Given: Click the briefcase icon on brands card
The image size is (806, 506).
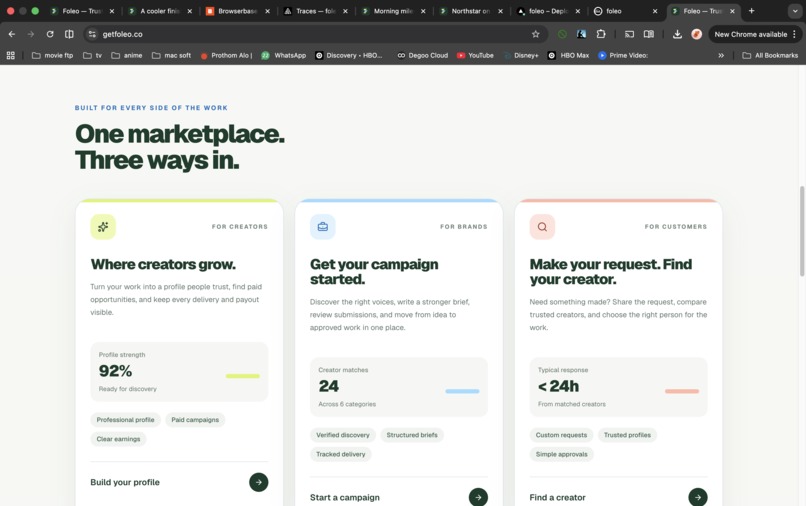Looking at the screenshot, I should click(323, 227).
